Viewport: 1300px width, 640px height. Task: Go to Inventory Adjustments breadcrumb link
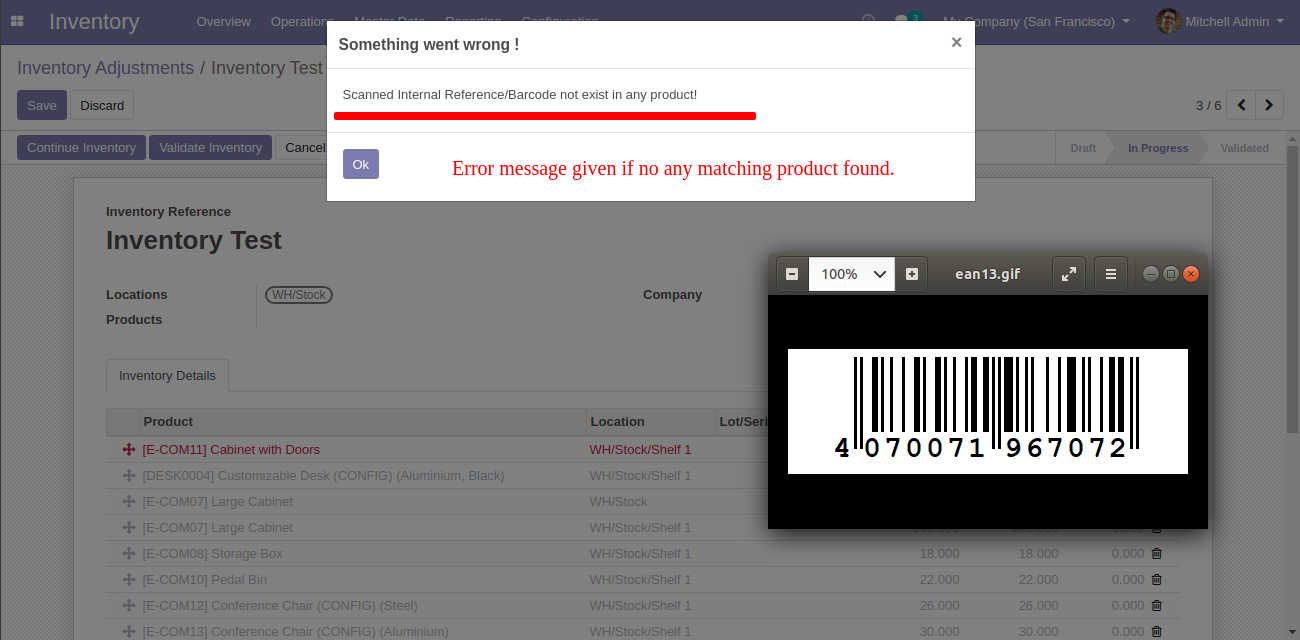click(x=105, y=68)
